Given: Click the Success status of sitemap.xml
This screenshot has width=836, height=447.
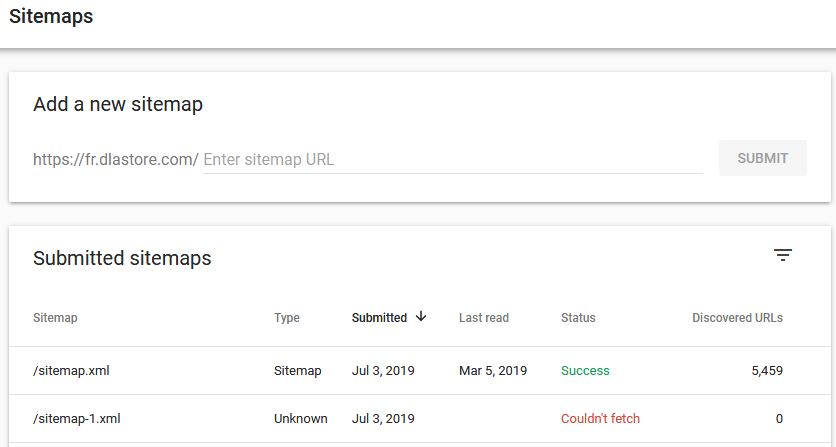Looking at the screenshot, I should point(585,371).
